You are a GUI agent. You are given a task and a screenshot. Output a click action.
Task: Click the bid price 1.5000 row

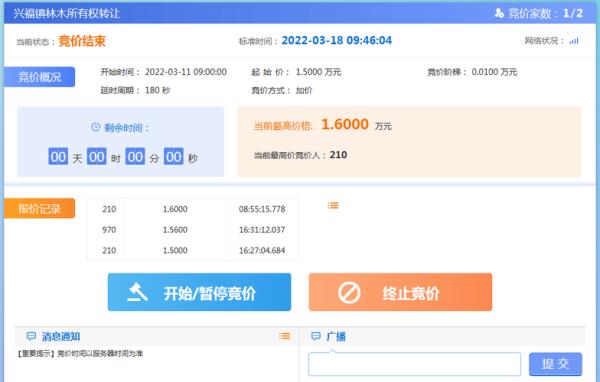(175, 251)
